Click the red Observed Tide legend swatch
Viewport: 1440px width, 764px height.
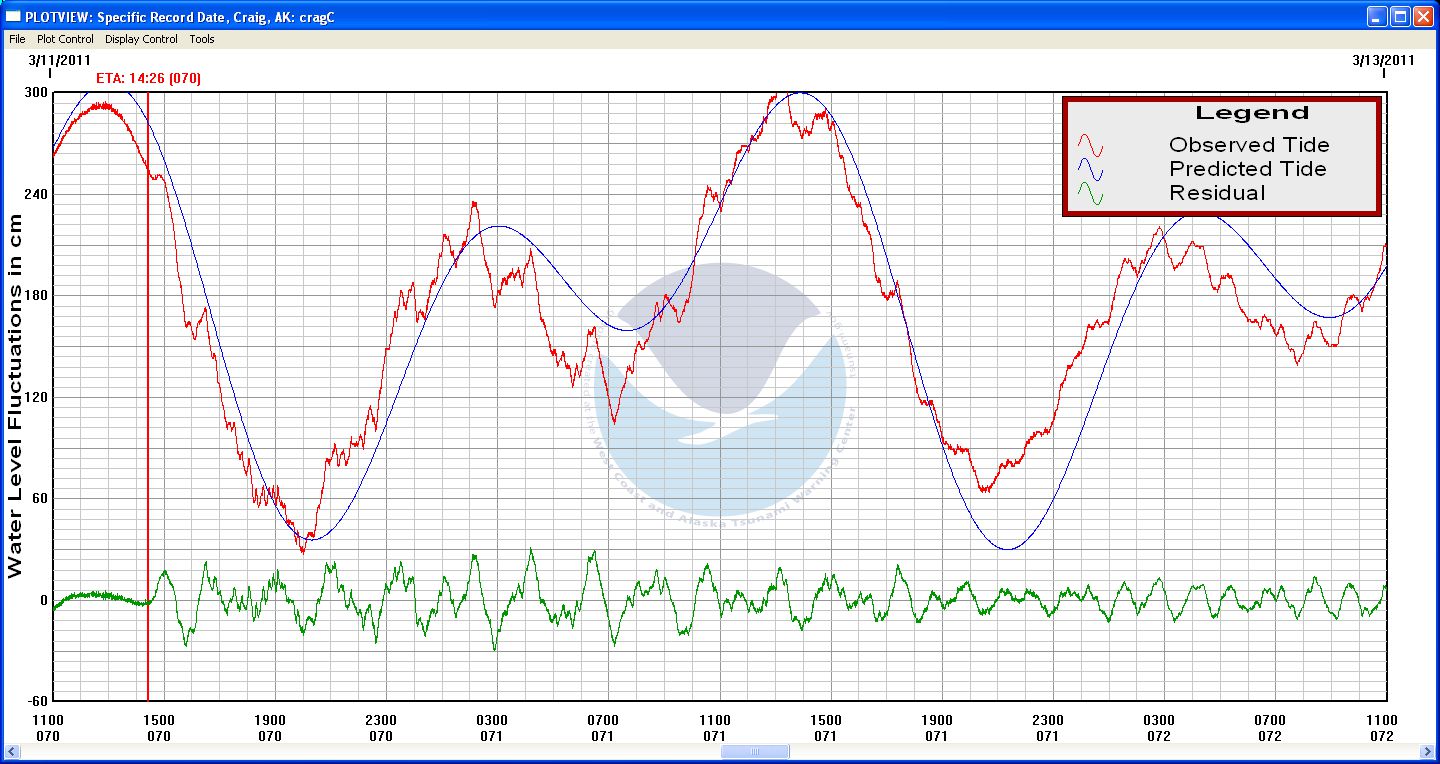point(1090,146)
